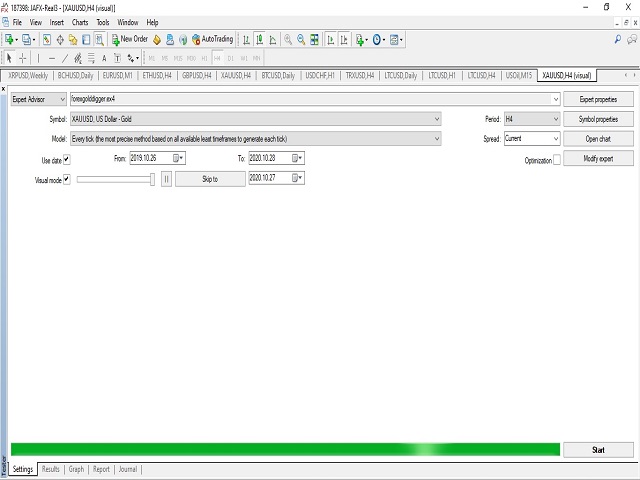Uncheck the 'Visual mode' checkbox
This screenshot has height=480, width=640.
(x=67, y=179)
